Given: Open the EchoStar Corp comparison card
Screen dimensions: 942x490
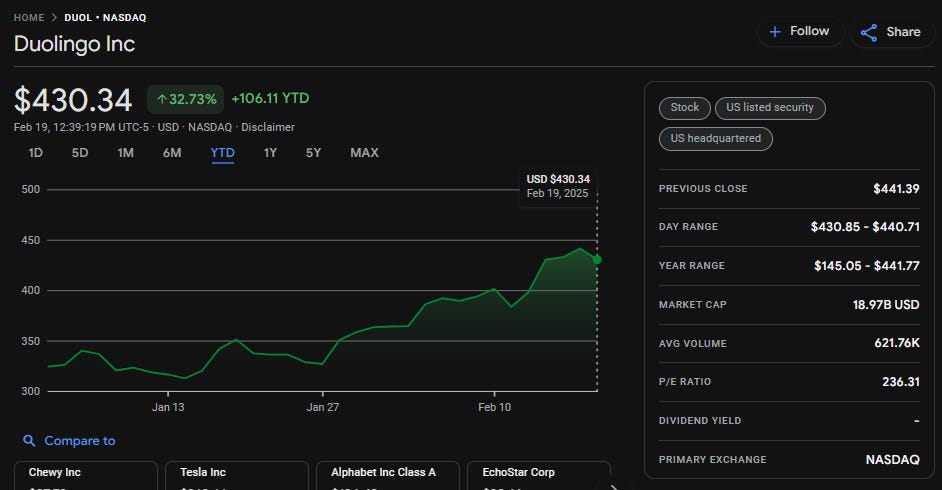Looking at the screenshot, I should coord(539,475).
